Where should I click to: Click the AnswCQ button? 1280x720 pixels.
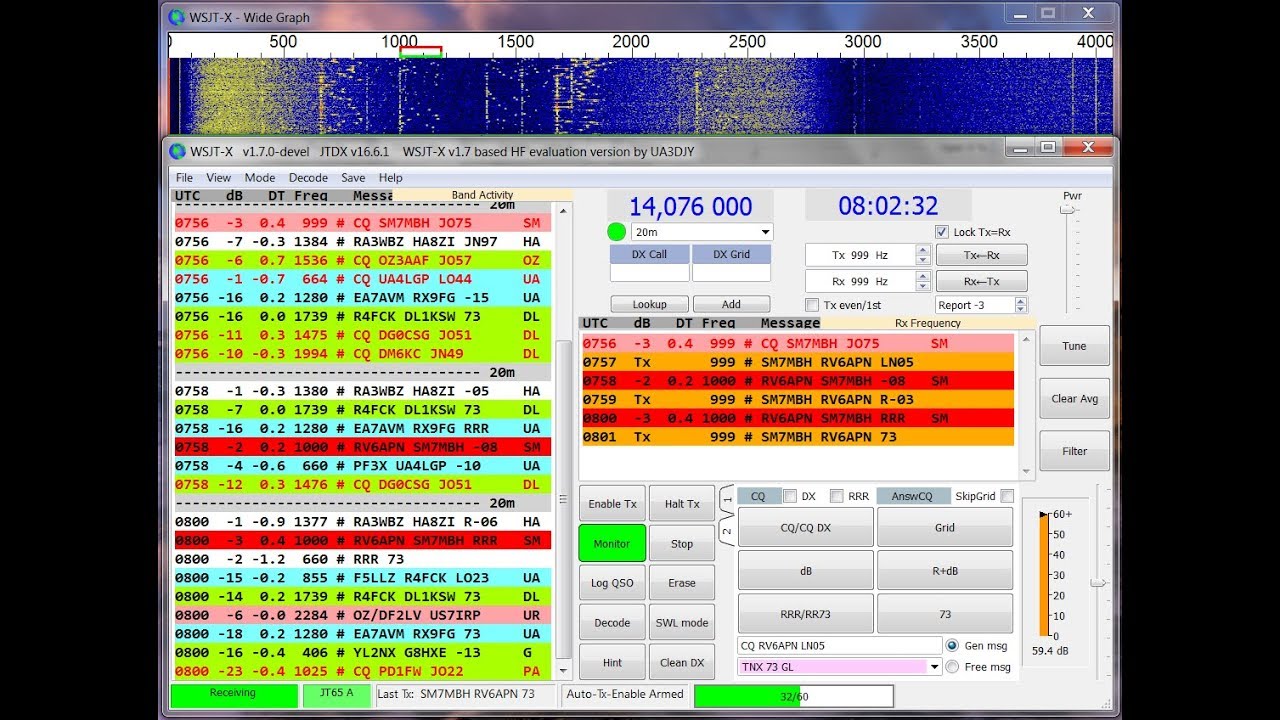click(912, 496)
